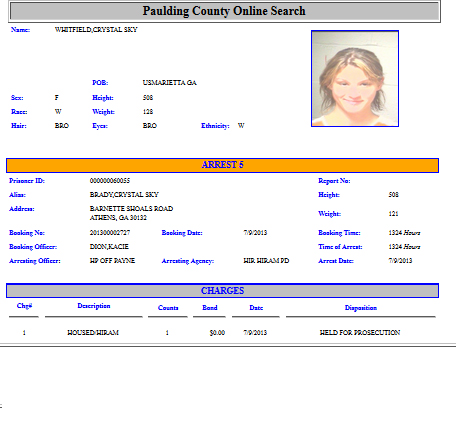The width and height of the screenshot is (456, 424).
Task: Click the Counts column header
Action: click(168, 308)
